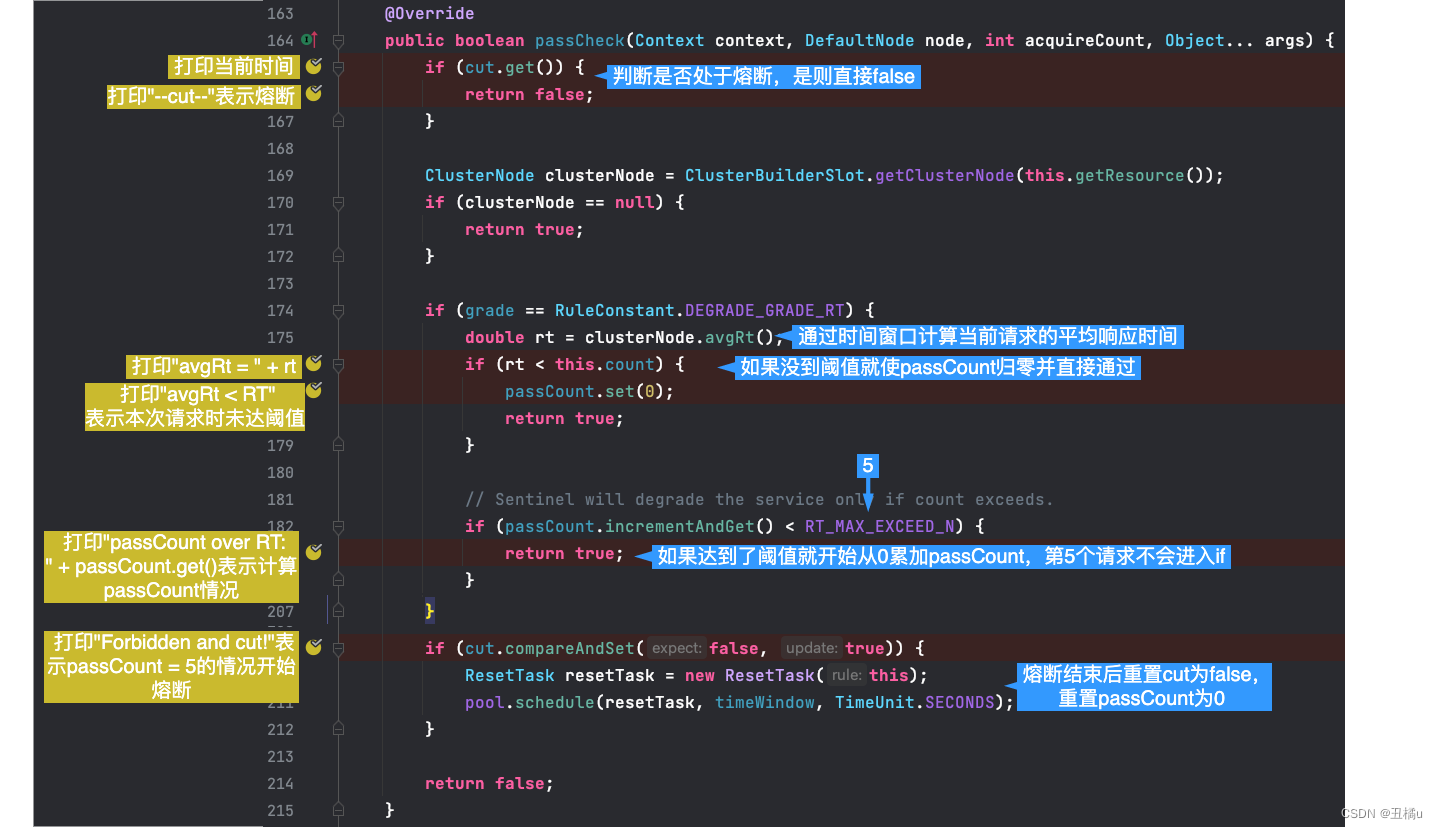Click the 'update:' inlay hint

coord(811,648)
